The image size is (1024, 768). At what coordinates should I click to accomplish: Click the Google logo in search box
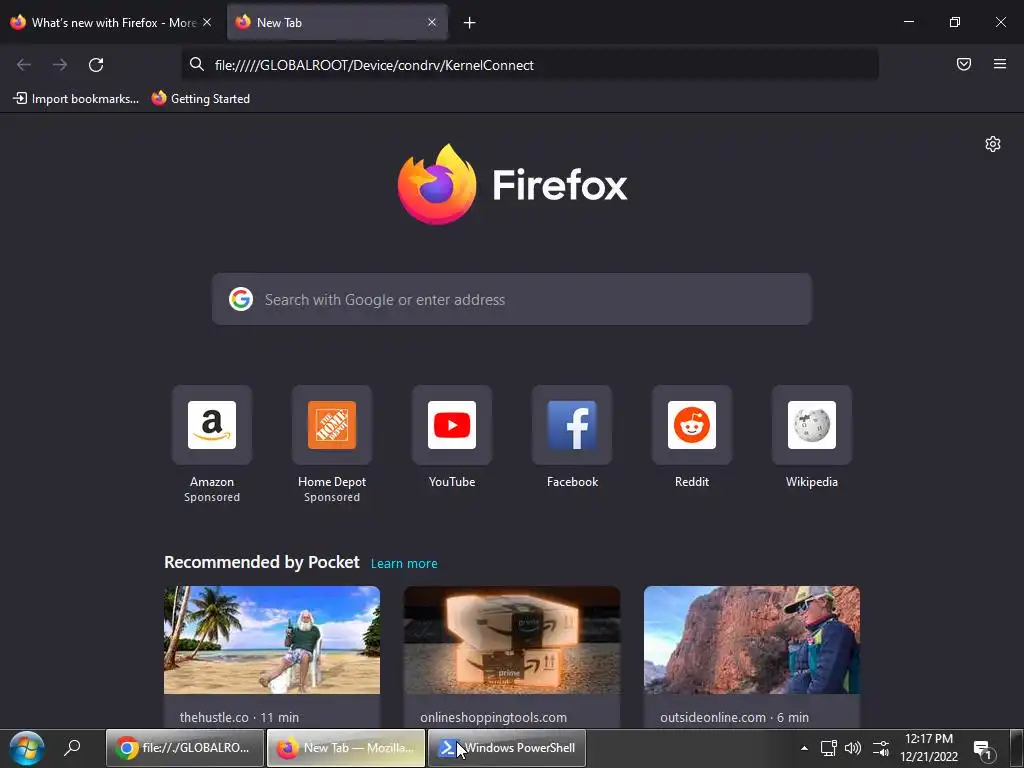(x=241, y=299)
